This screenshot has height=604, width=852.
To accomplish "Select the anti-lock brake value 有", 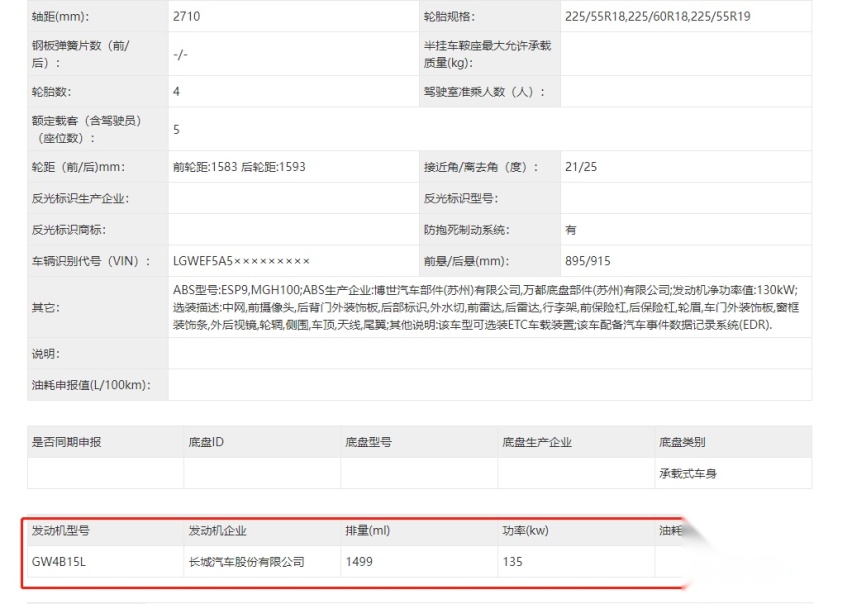I will click(x=571, y=230).
